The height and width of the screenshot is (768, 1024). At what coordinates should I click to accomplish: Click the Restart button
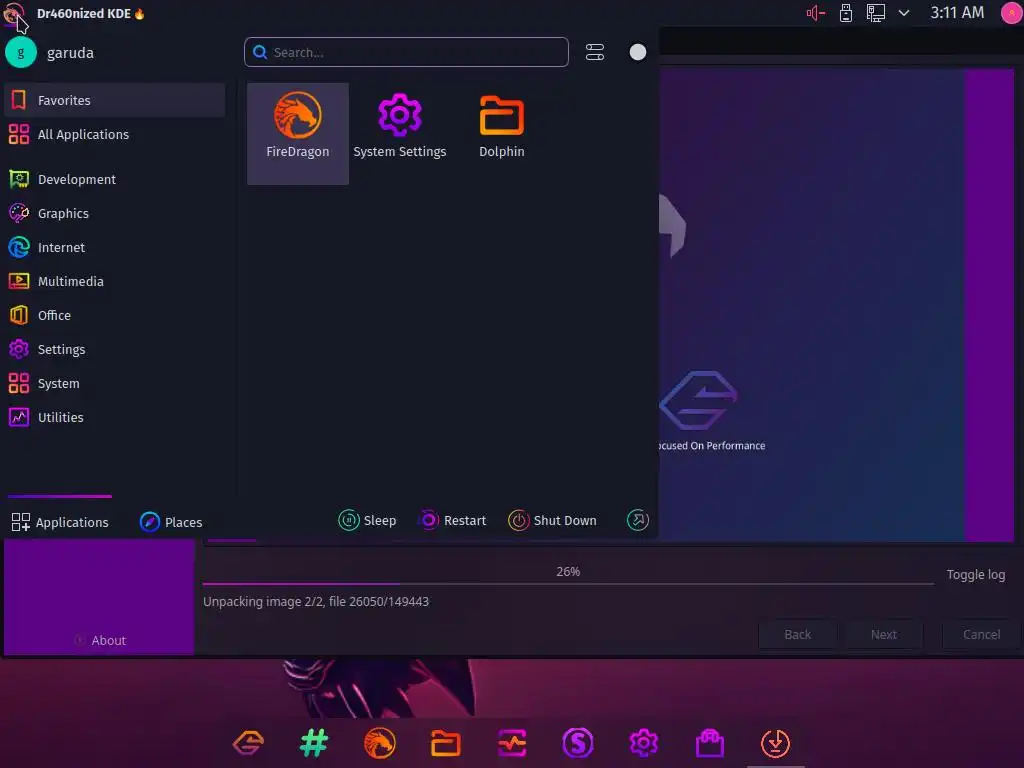452,520
